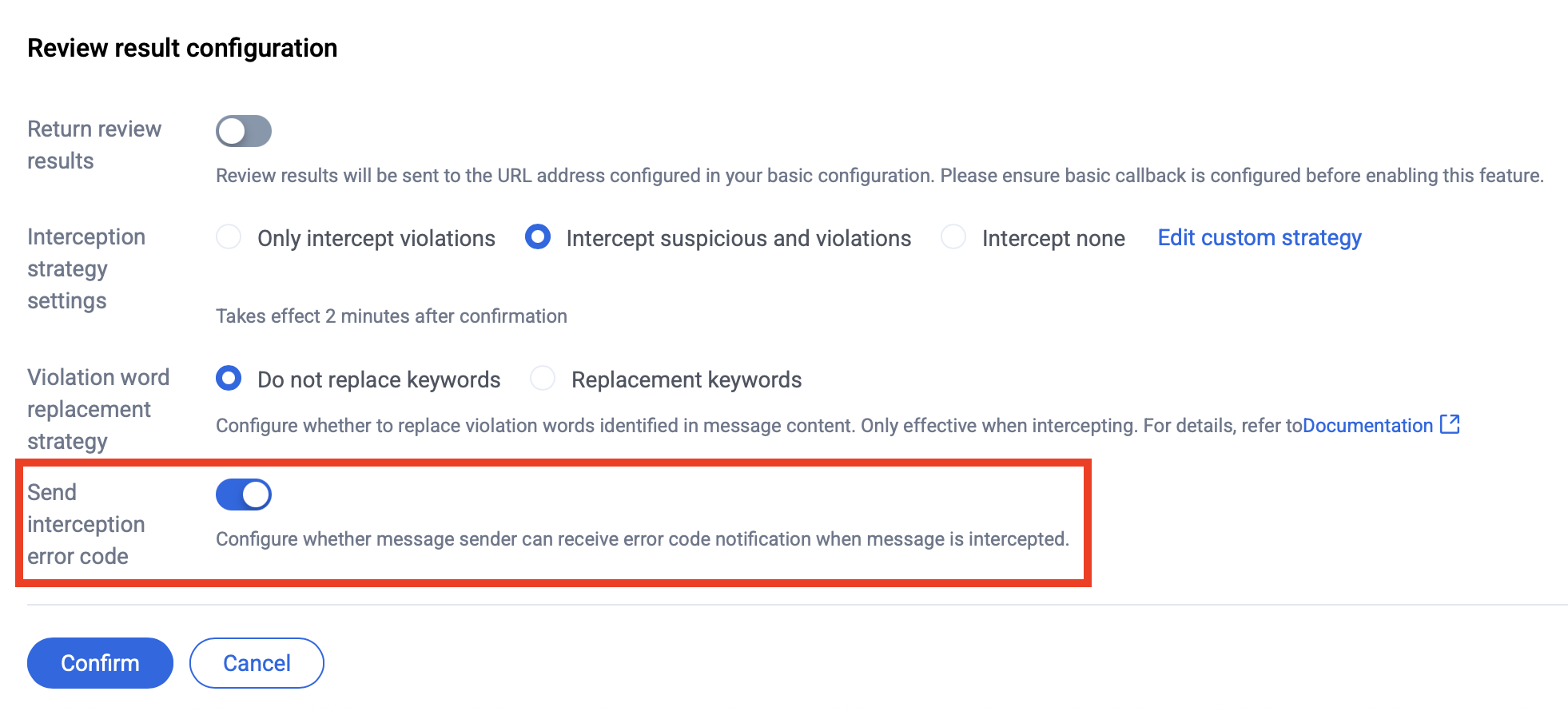The image size is (1568, 711).
Task: Turn off Send interception error code toggle
Action: pyautogui.click(x=244, y=495)
